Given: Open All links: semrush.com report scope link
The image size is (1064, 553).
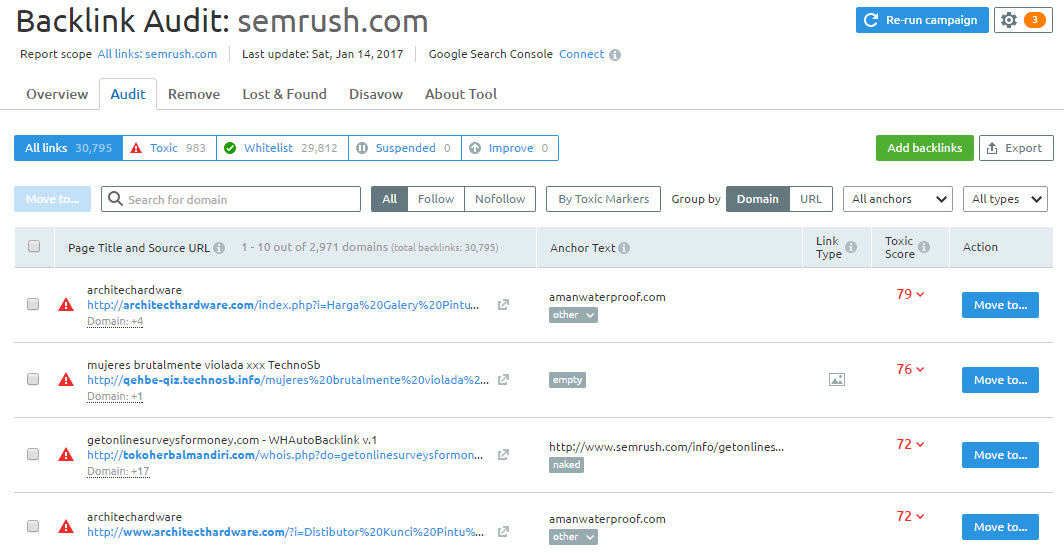Looking at the screenshot, I should 157,54.
